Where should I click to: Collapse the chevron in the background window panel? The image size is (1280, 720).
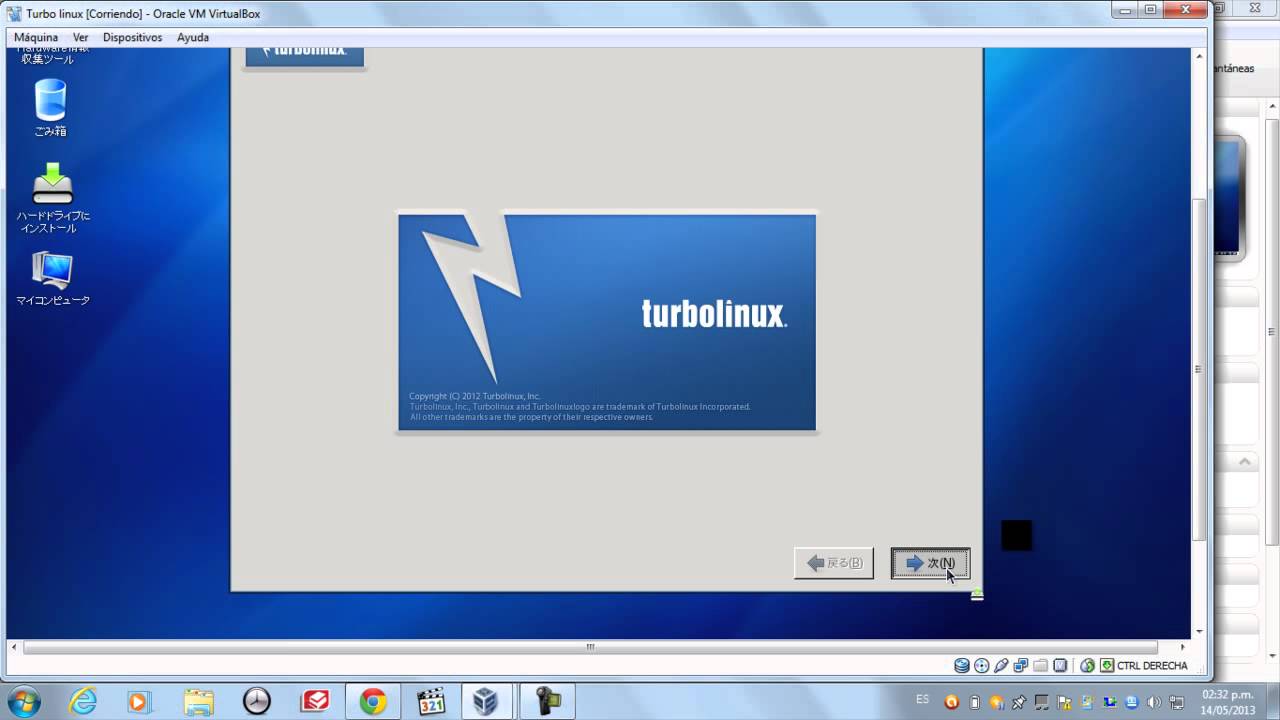click(1245, 462)
